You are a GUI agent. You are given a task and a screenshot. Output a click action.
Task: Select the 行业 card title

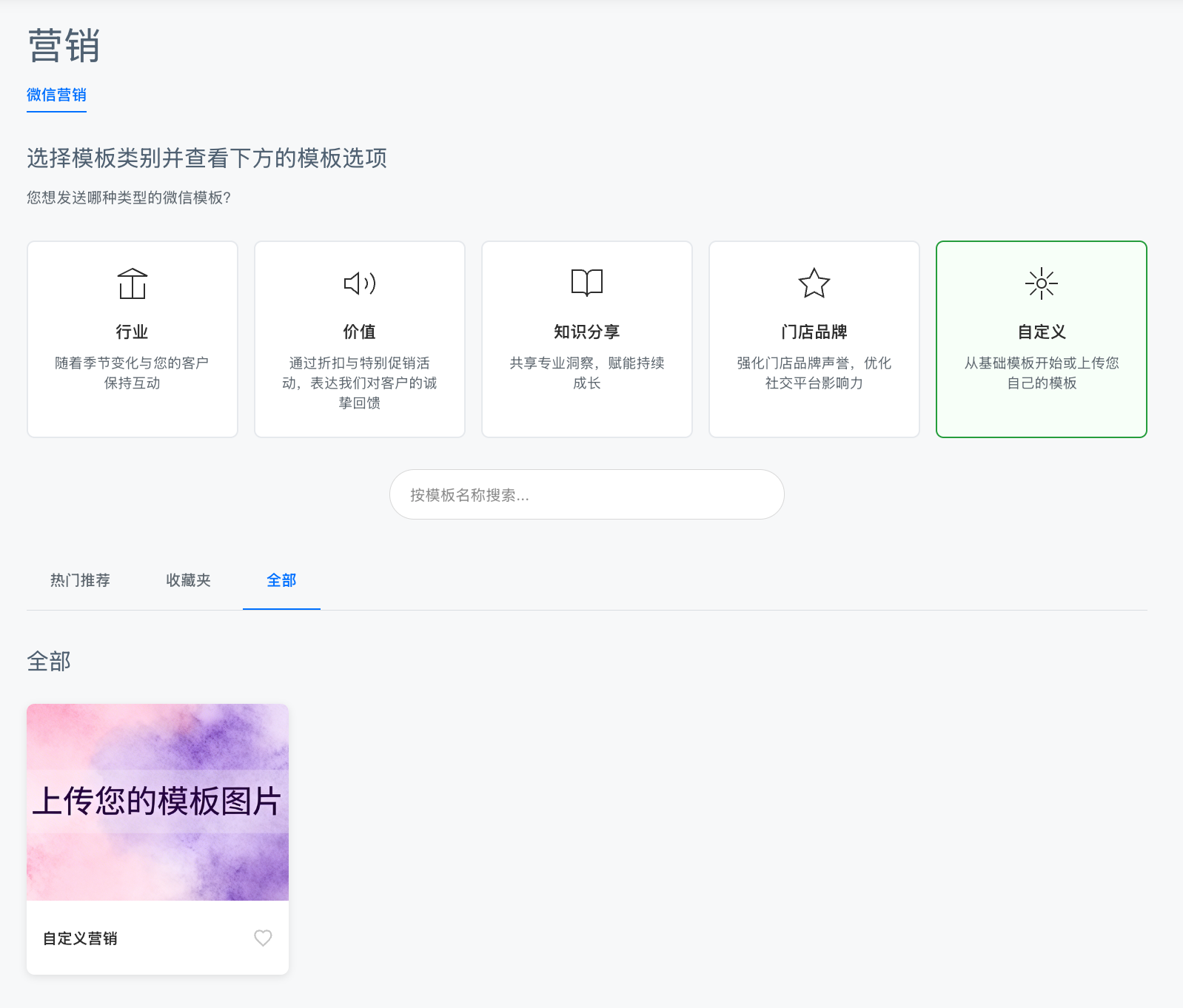click(x=133, y=332)
